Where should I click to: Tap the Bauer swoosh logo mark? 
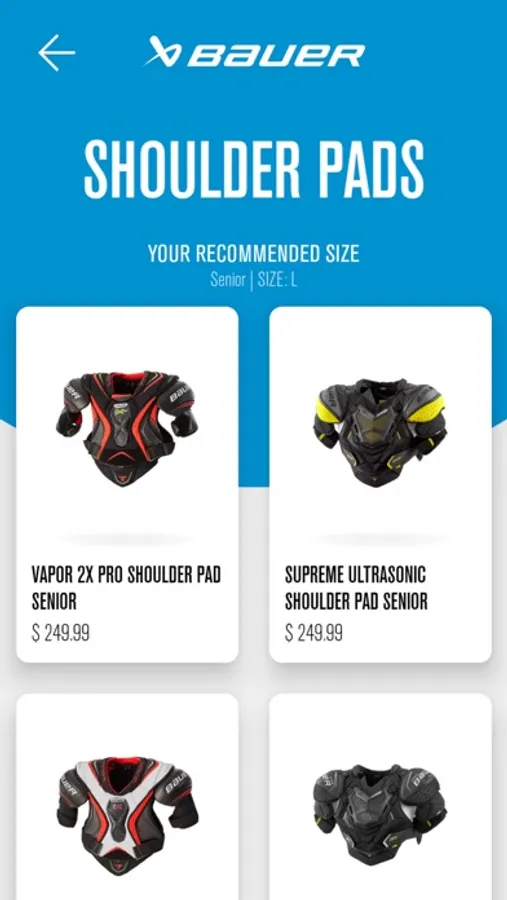pos(162,52)
